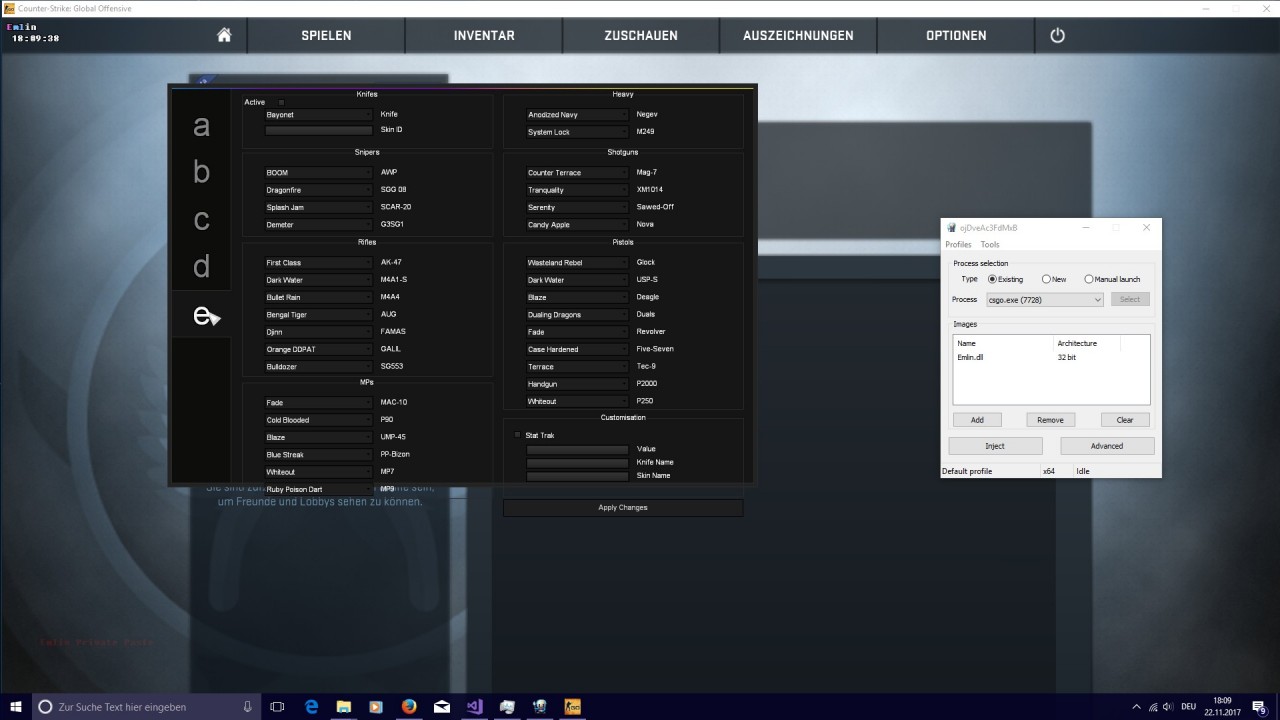Toggle the Active checkbox for skins
The width and height of the screenshot is (1280, 720).
click(x=281, y=102)
